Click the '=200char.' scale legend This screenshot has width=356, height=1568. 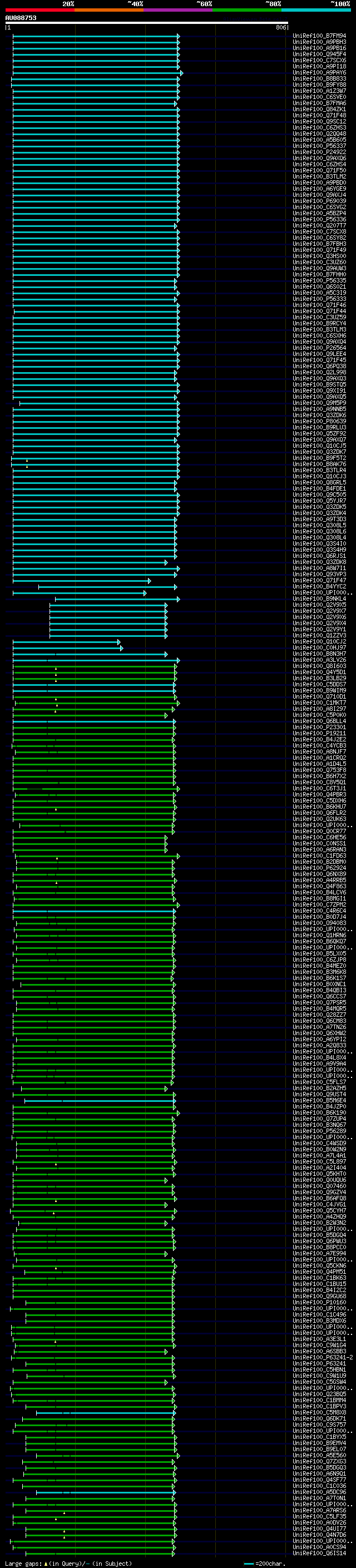pos(265,1563)
